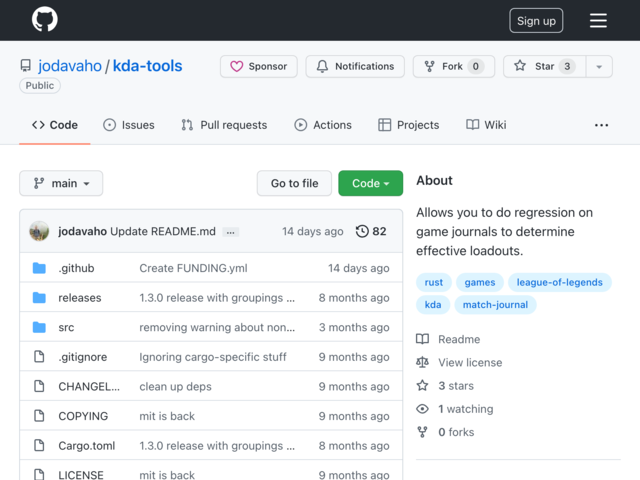This screenshot has height=480, width=640.
Task: Open the src folder
Action: (x=66, y=327)
